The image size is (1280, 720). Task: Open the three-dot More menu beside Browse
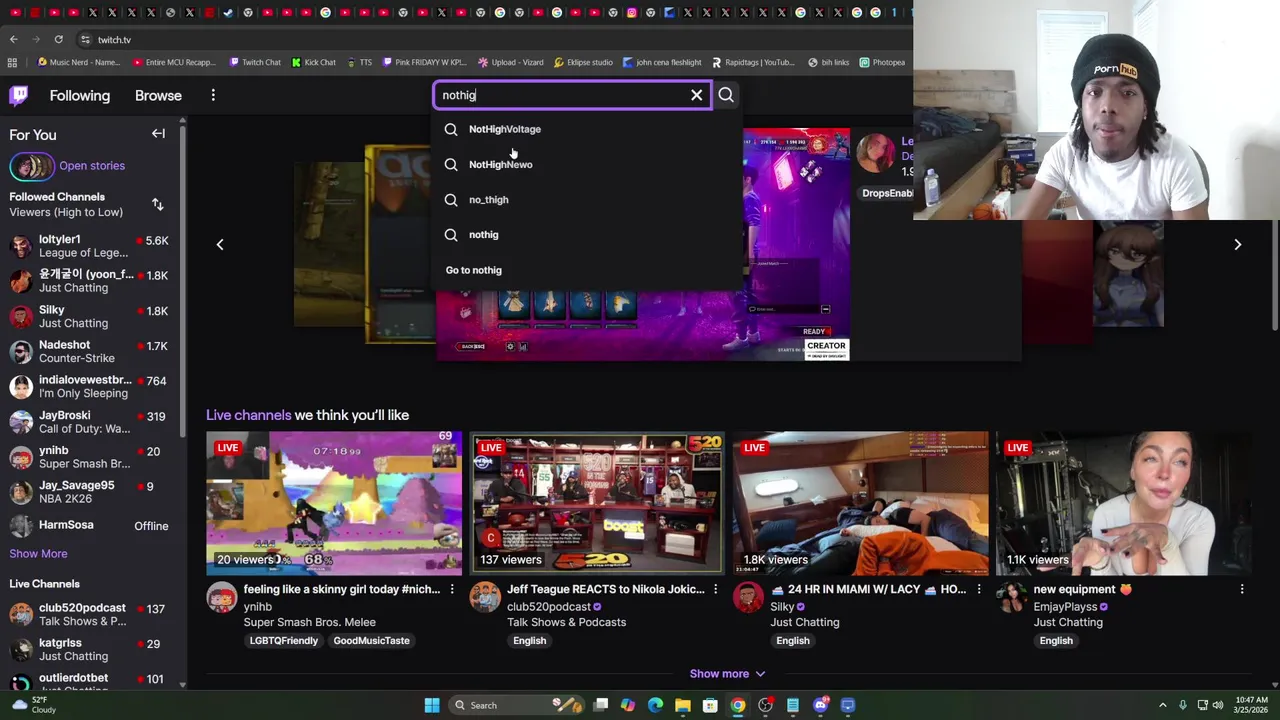pyautogui.click(x=213, y=95)
